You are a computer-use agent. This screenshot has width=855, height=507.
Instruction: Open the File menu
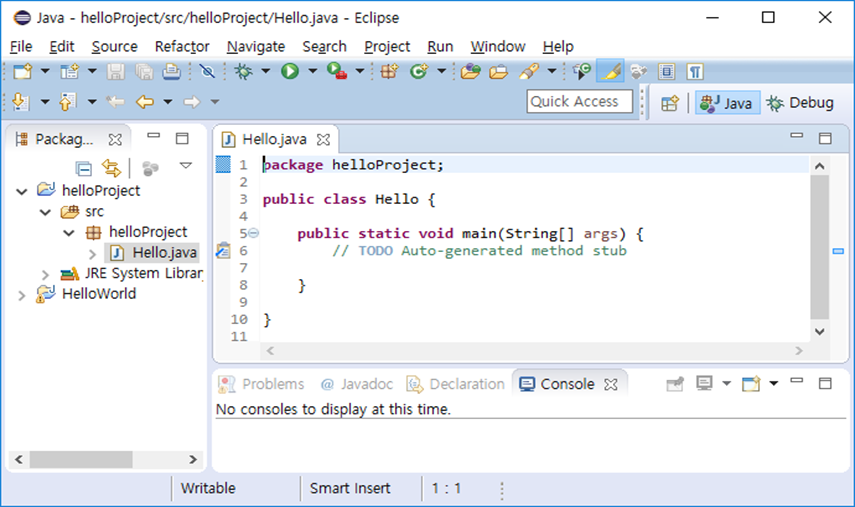pyautogui.click(x=21, y=47)
